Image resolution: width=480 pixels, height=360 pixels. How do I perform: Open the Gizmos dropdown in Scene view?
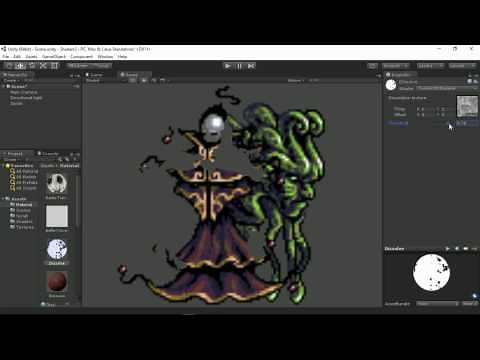[x=296, y=81]
